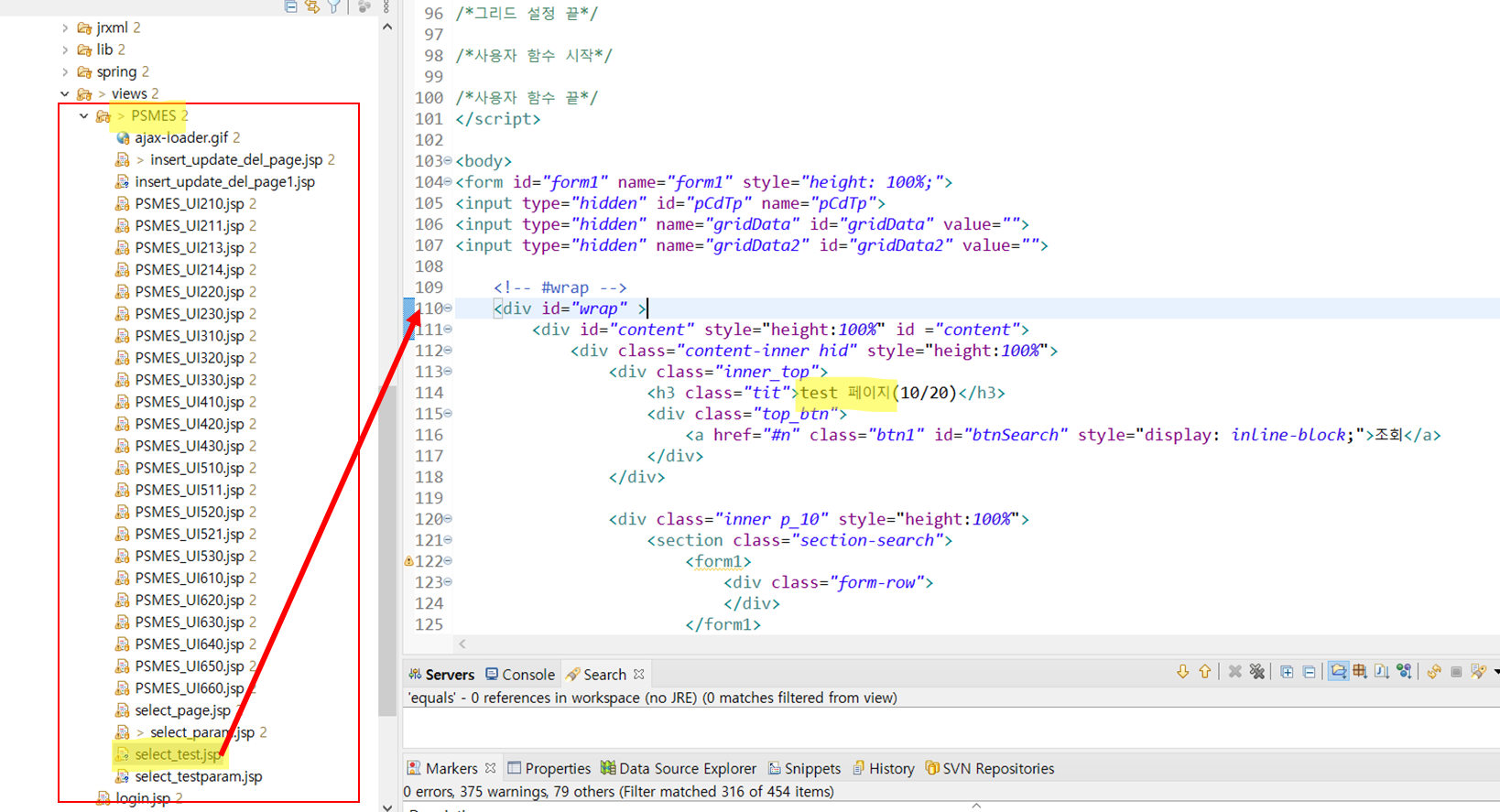This screenshot has height=812, width=1500.
Task: Cancel current search stop icon
Action: tap(1456, 672)
